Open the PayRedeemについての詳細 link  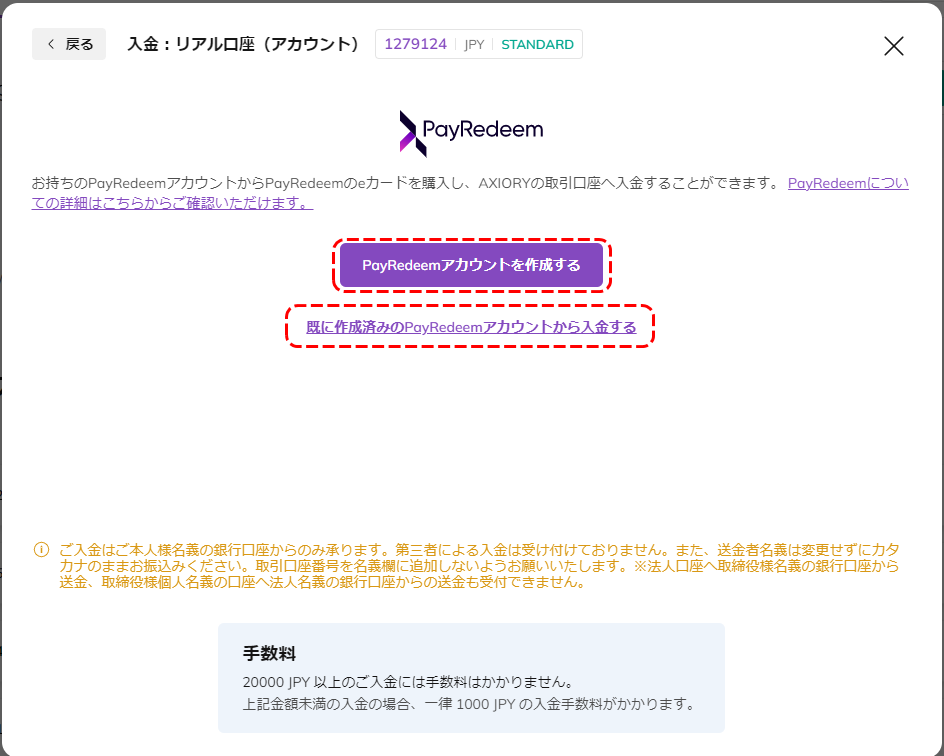[470, 193]
